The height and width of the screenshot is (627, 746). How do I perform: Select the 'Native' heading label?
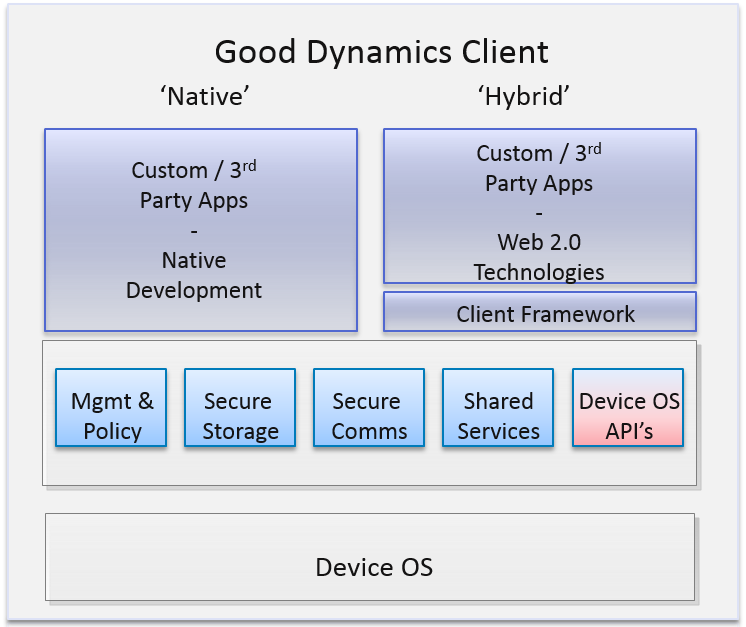tap(205, 97)
